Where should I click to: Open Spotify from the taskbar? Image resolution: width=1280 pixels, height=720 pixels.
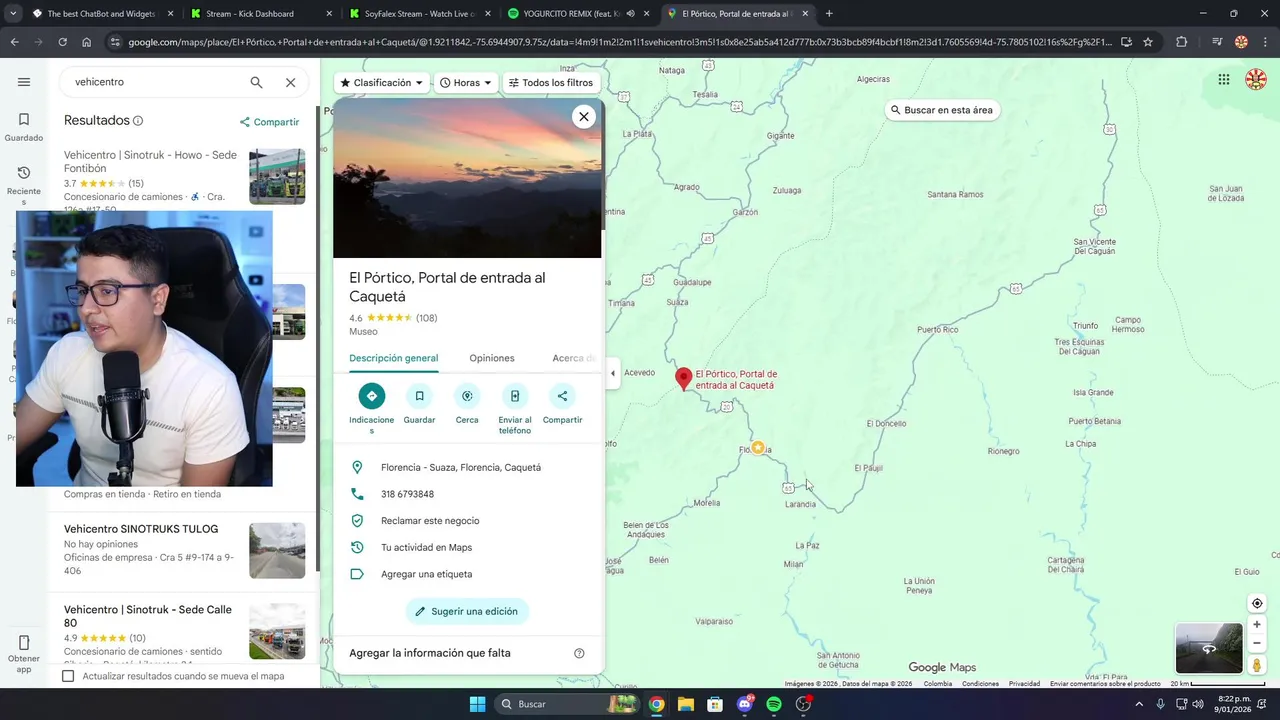[774, 704]
